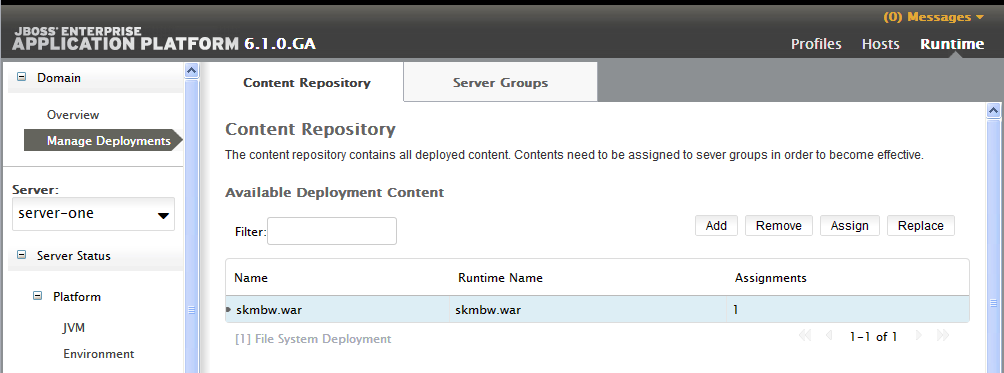The width and height of the screenshot is (1004, 373).
Task: Focus the Filter input field
Action: 332,231
